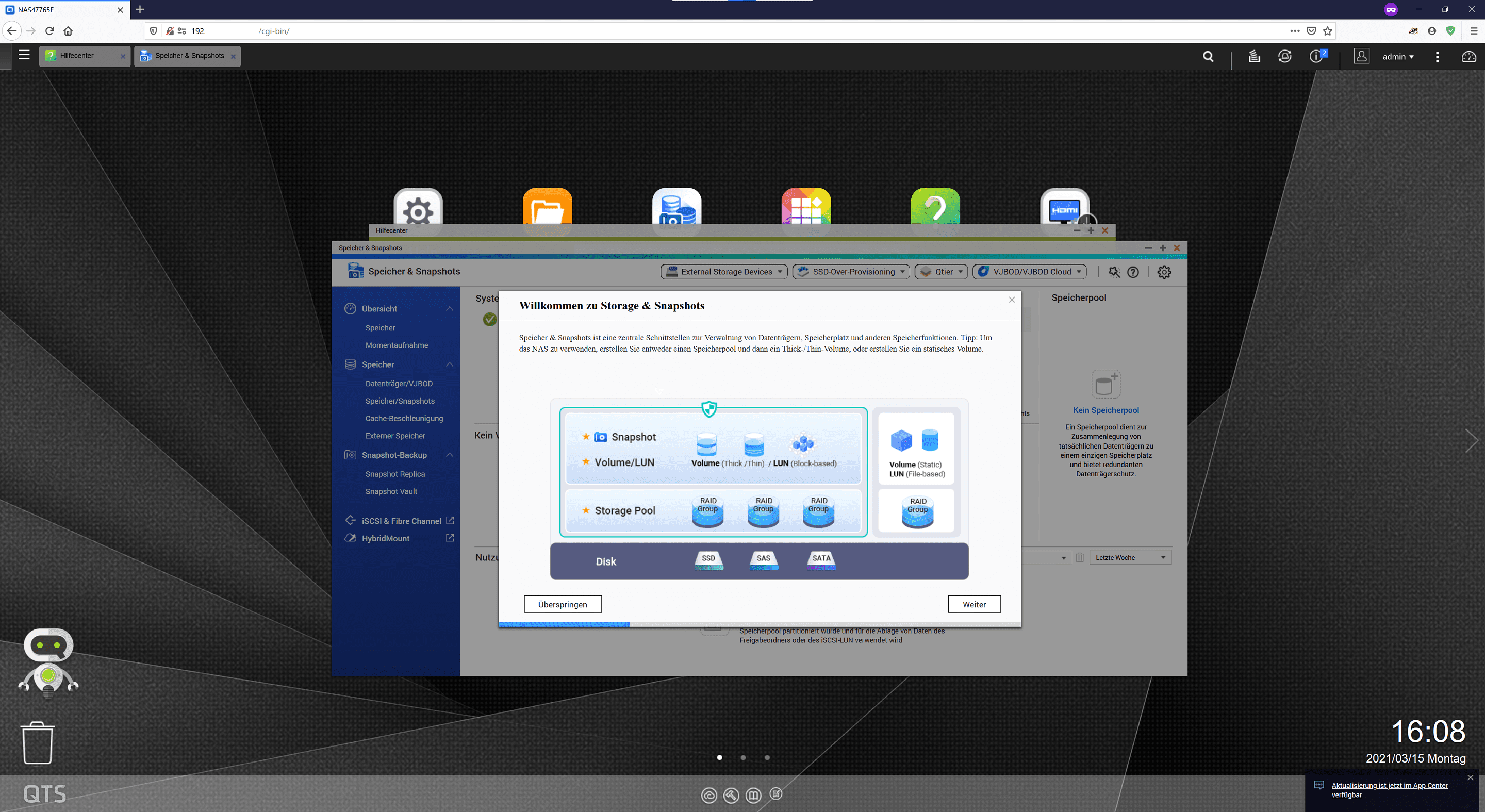Open HybridMount external link in sidebar
1485x812 pixels.
450,538
